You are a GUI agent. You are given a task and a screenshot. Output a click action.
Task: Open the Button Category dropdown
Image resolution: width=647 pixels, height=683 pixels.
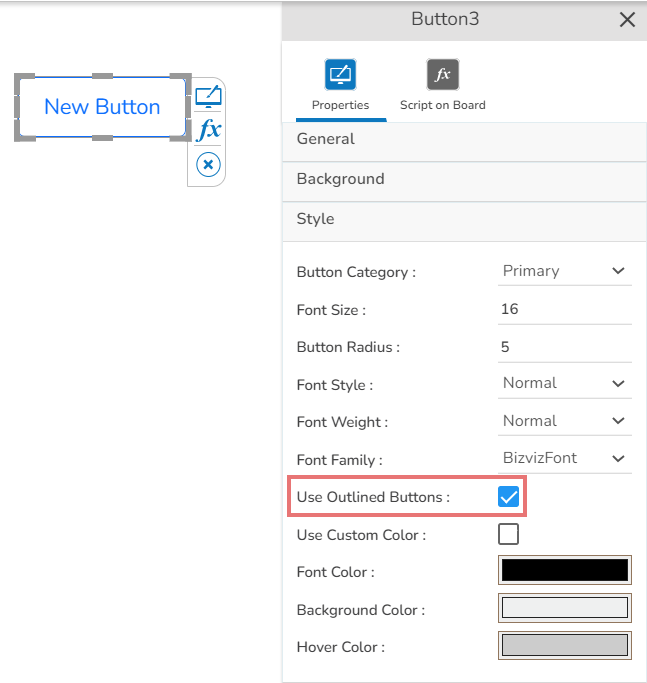[x=565, y=271]
